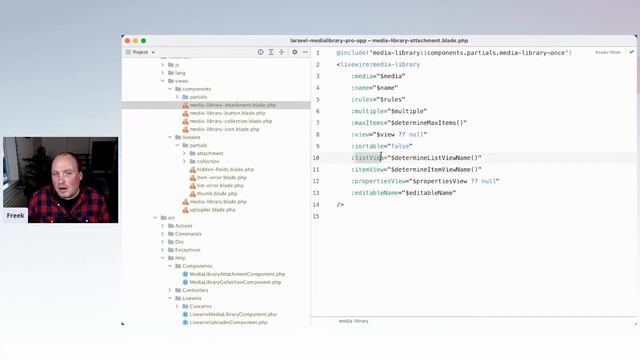Open Project panel gear options

tap(295, 52)
